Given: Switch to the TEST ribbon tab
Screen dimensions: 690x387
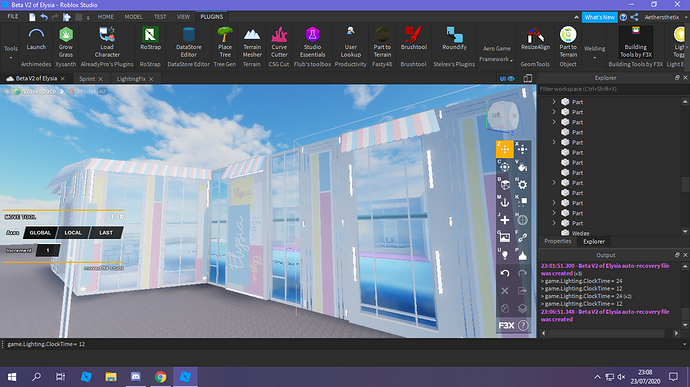Looking at the screenshot, I should [160, 17].
